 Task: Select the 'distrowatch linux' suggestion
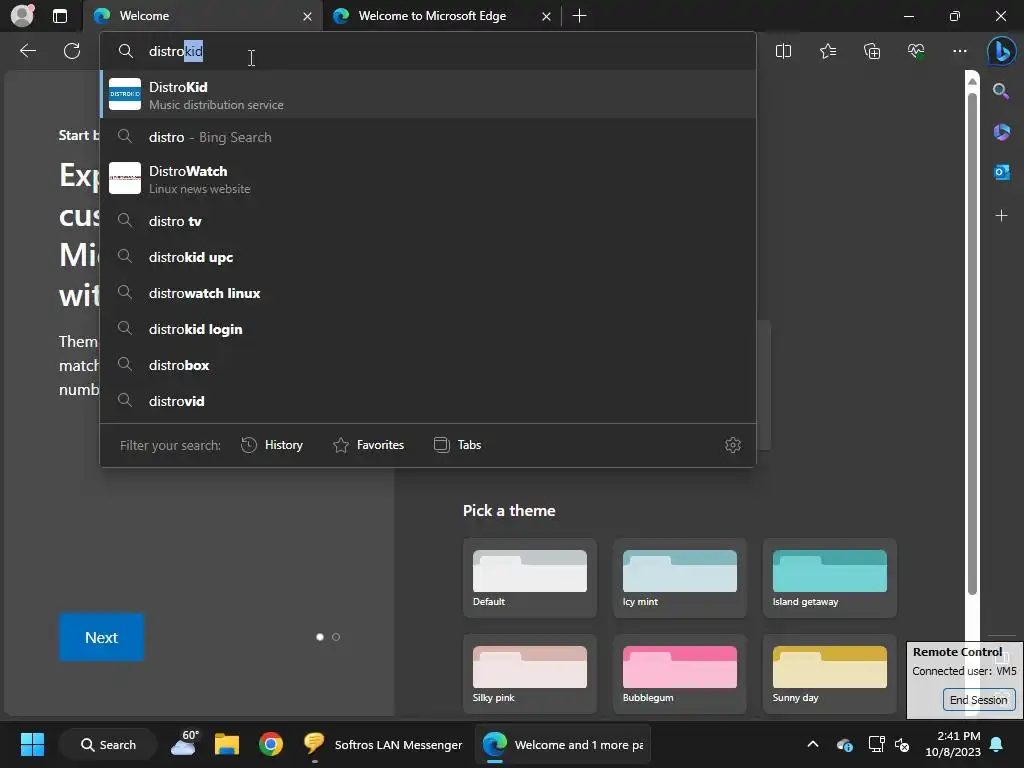pos(428,293)
